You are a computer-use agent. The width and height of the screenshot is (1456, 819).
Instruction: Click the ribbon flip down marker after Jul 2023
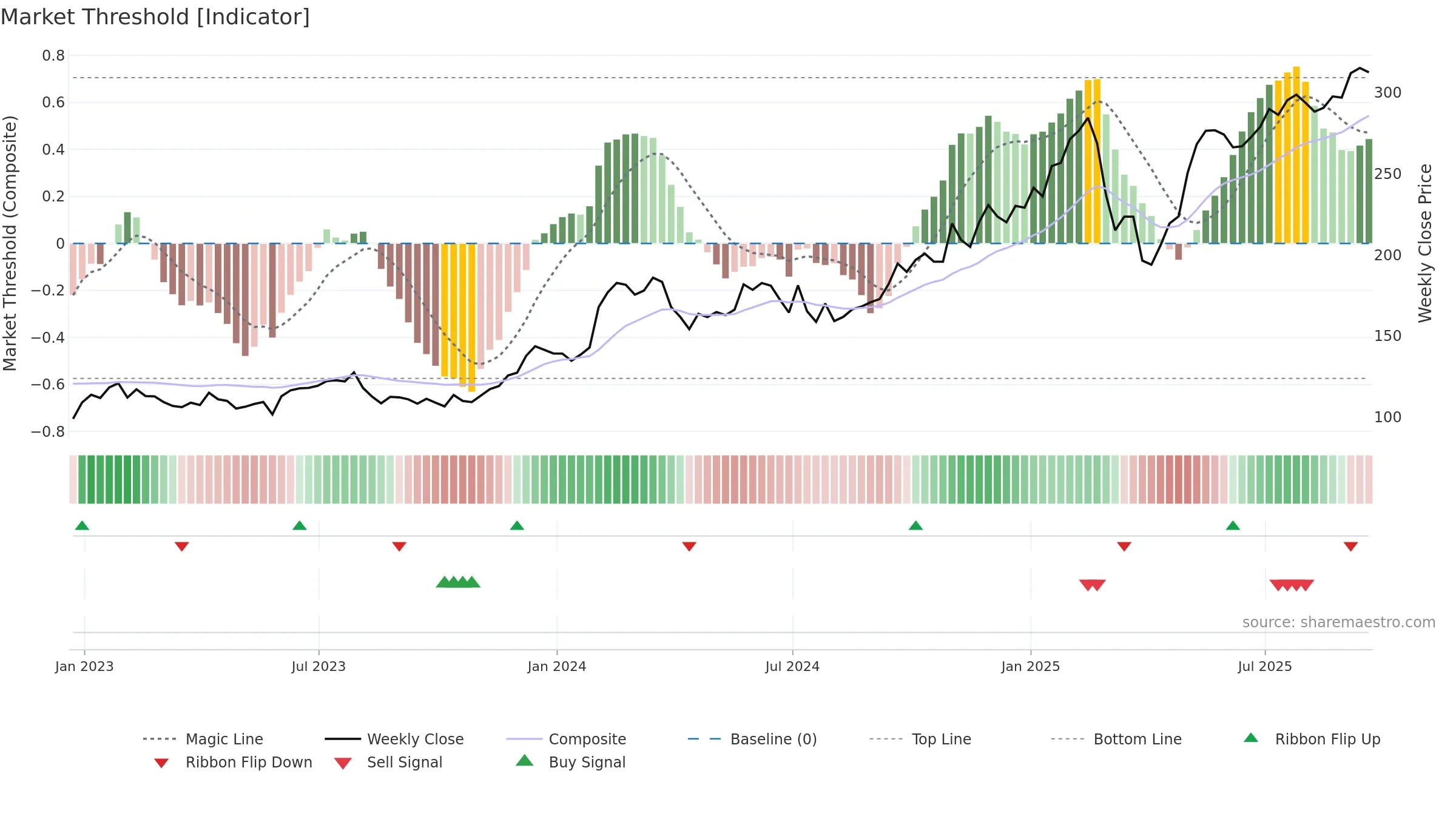(x=399, y=547)
